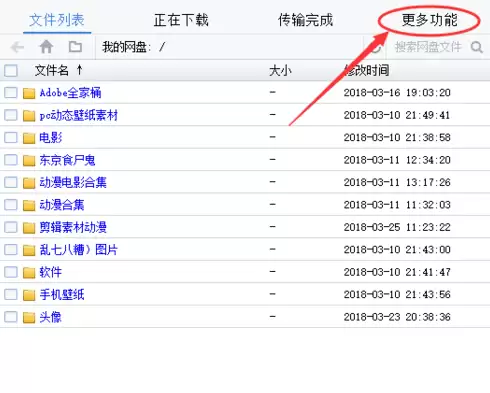Click the date 2018-03-25 11:23:22
490x393 pixels.
point(397,227)
